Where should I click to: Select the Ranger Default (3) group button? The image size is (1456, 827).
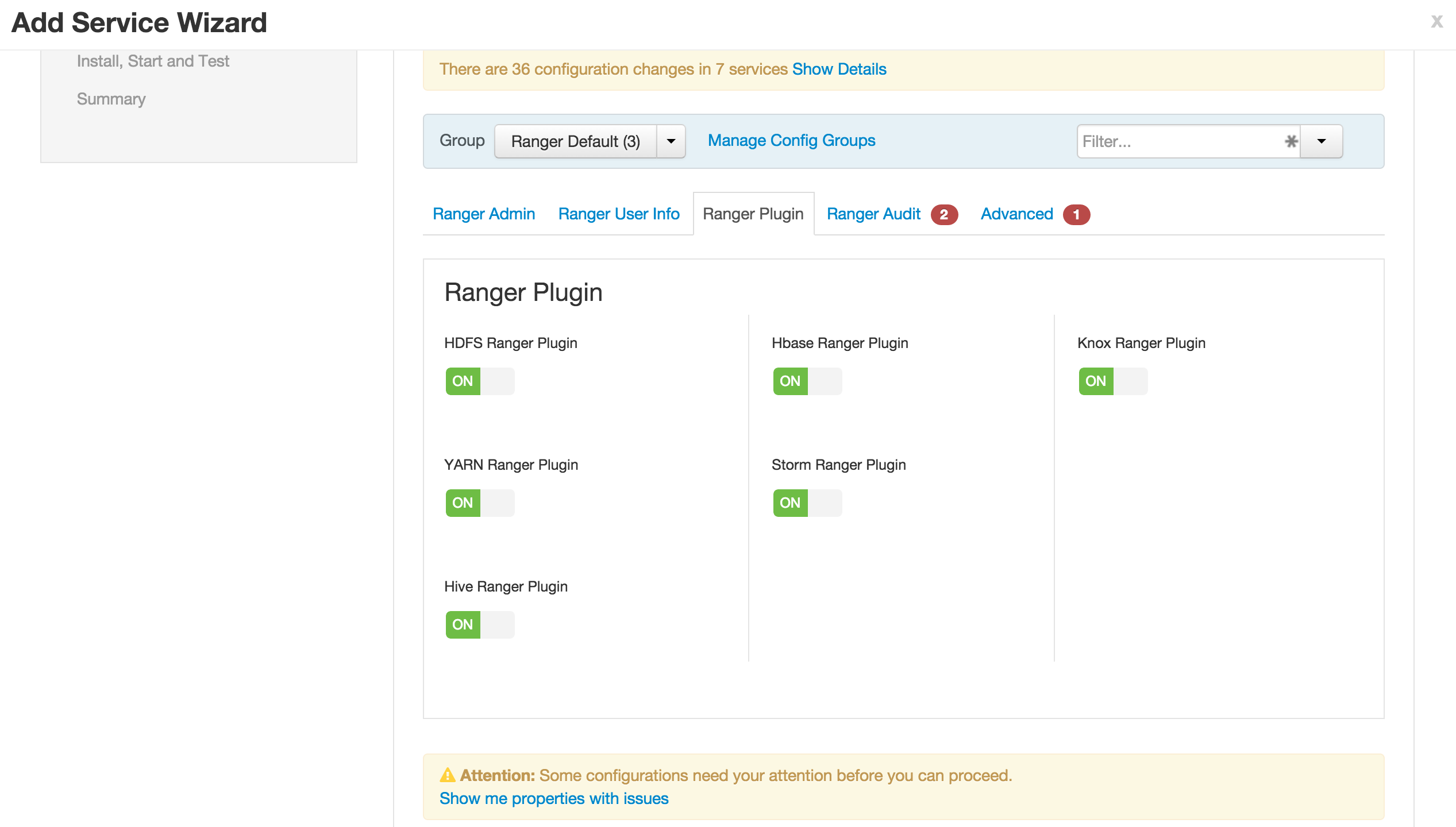pyautogui.click(x=575, y=141)
